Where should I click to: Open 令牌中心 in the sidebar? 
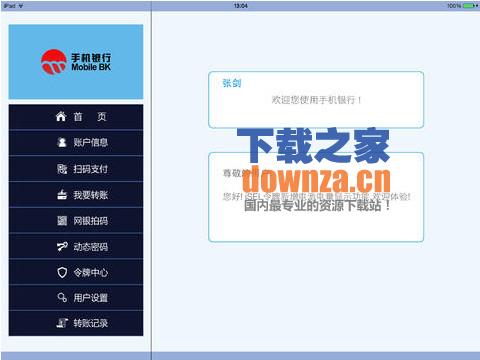coord(76,272)
